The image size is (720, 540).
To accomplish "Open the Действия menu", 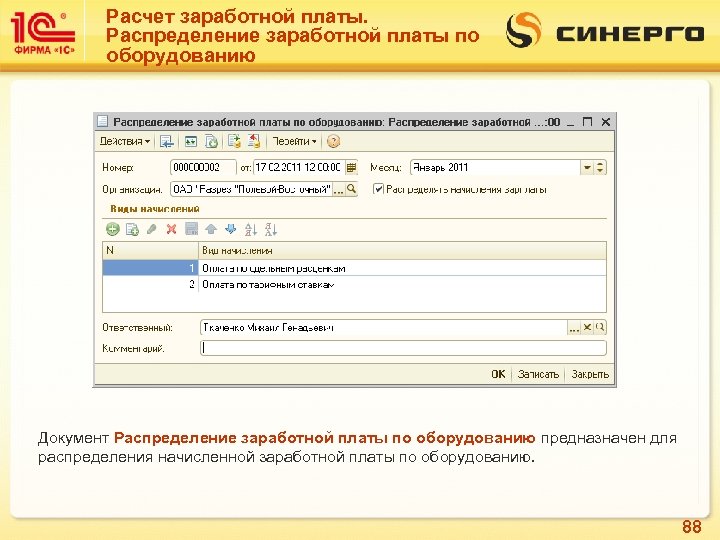I will (125, 141).
